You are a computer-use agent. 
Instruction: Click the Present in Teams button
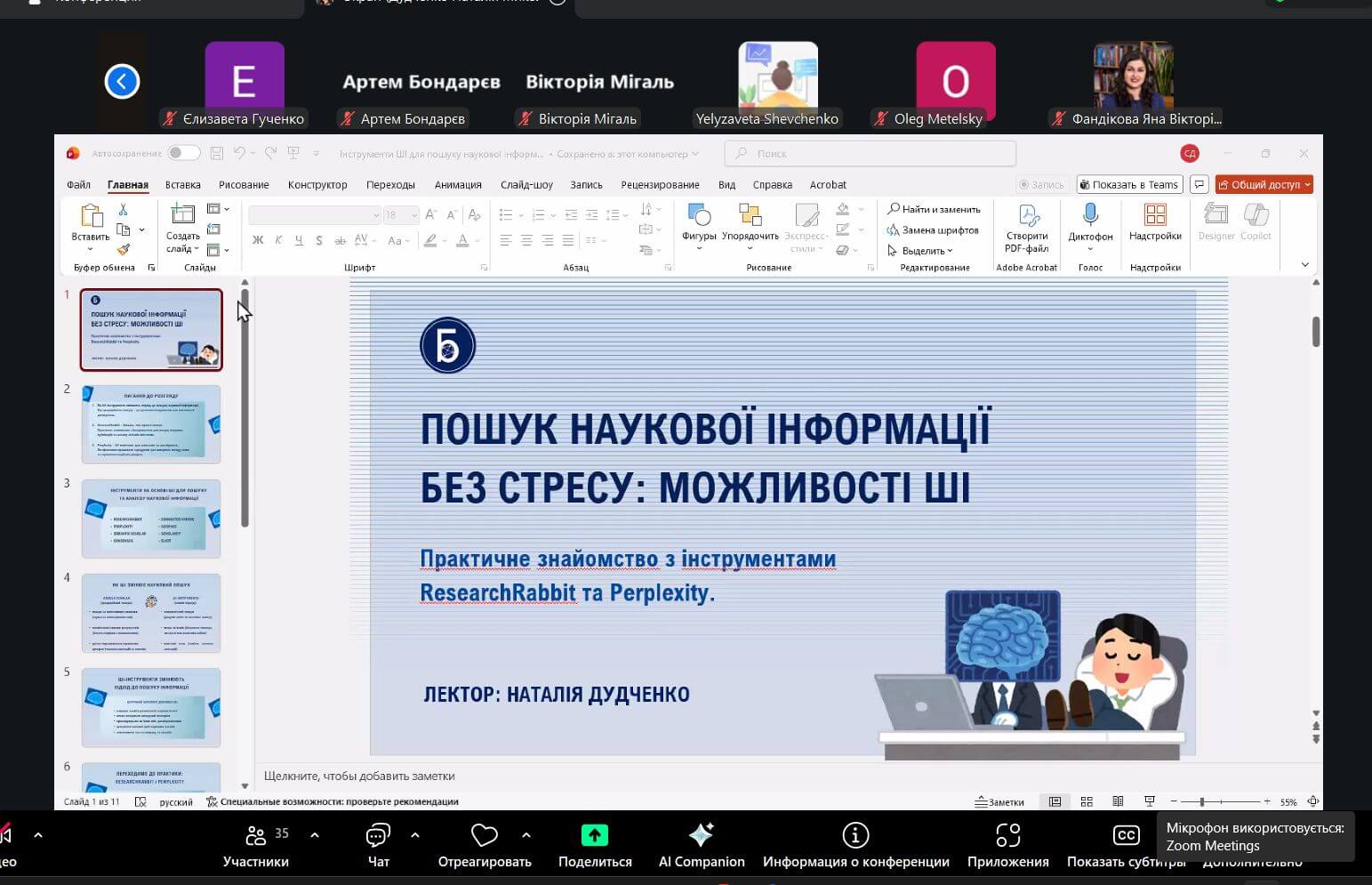[1128, 185]
